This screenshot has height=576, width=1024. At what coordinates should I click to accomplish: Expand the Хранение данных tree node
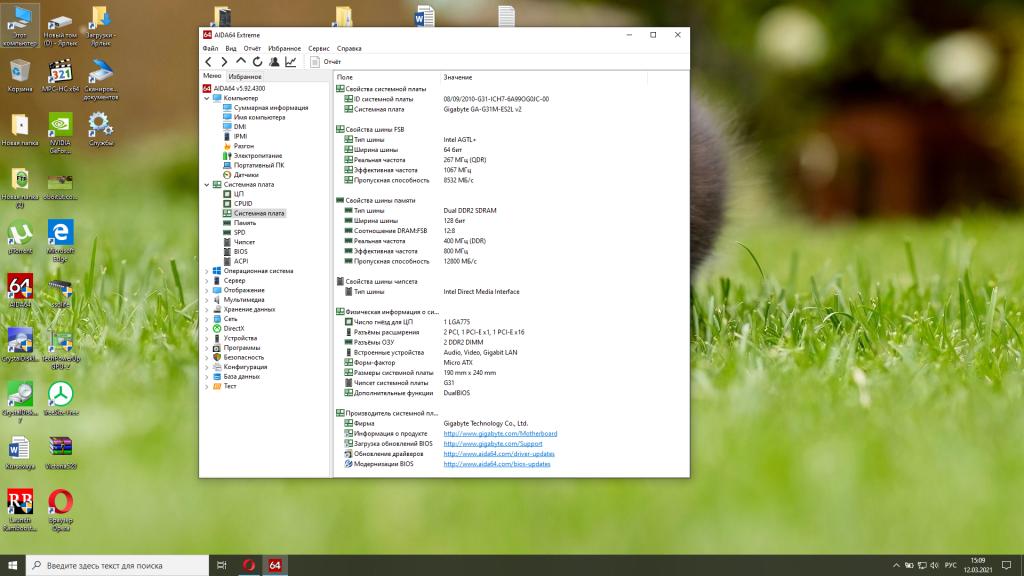207,310
